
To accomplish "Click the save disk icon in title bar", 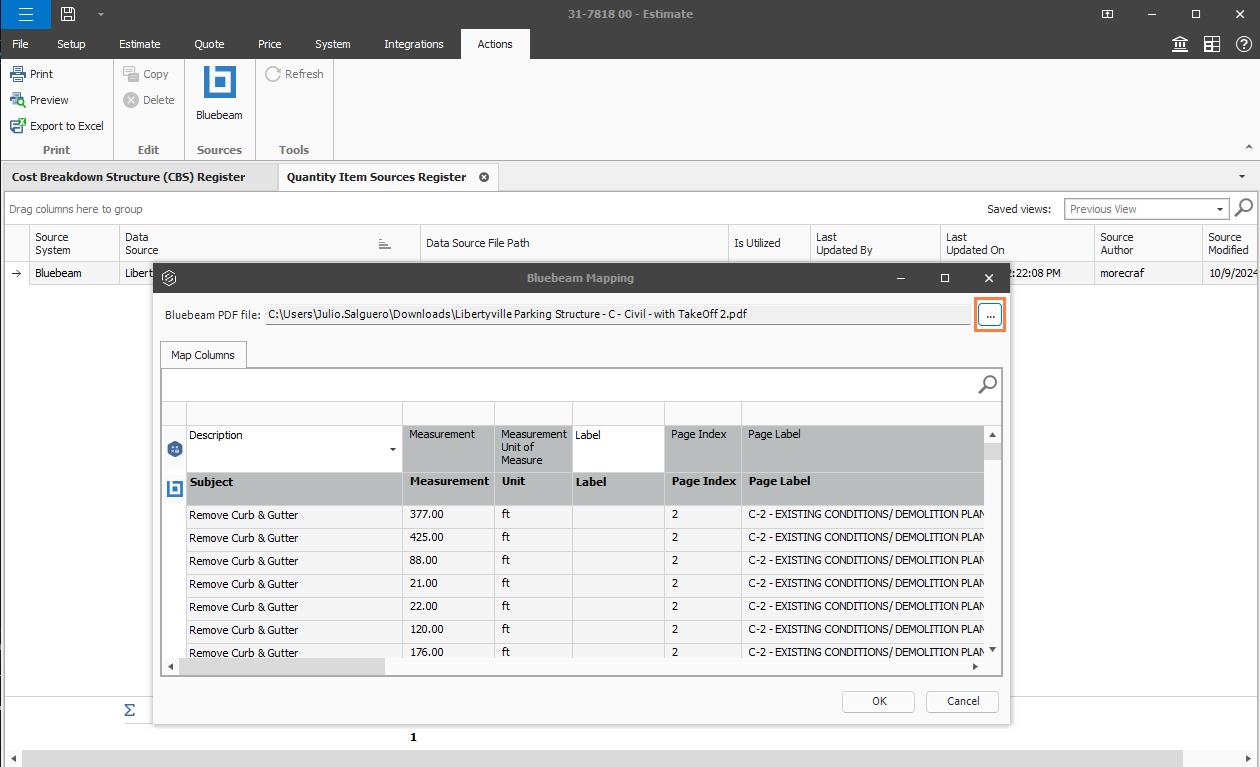I will point(68,14).
